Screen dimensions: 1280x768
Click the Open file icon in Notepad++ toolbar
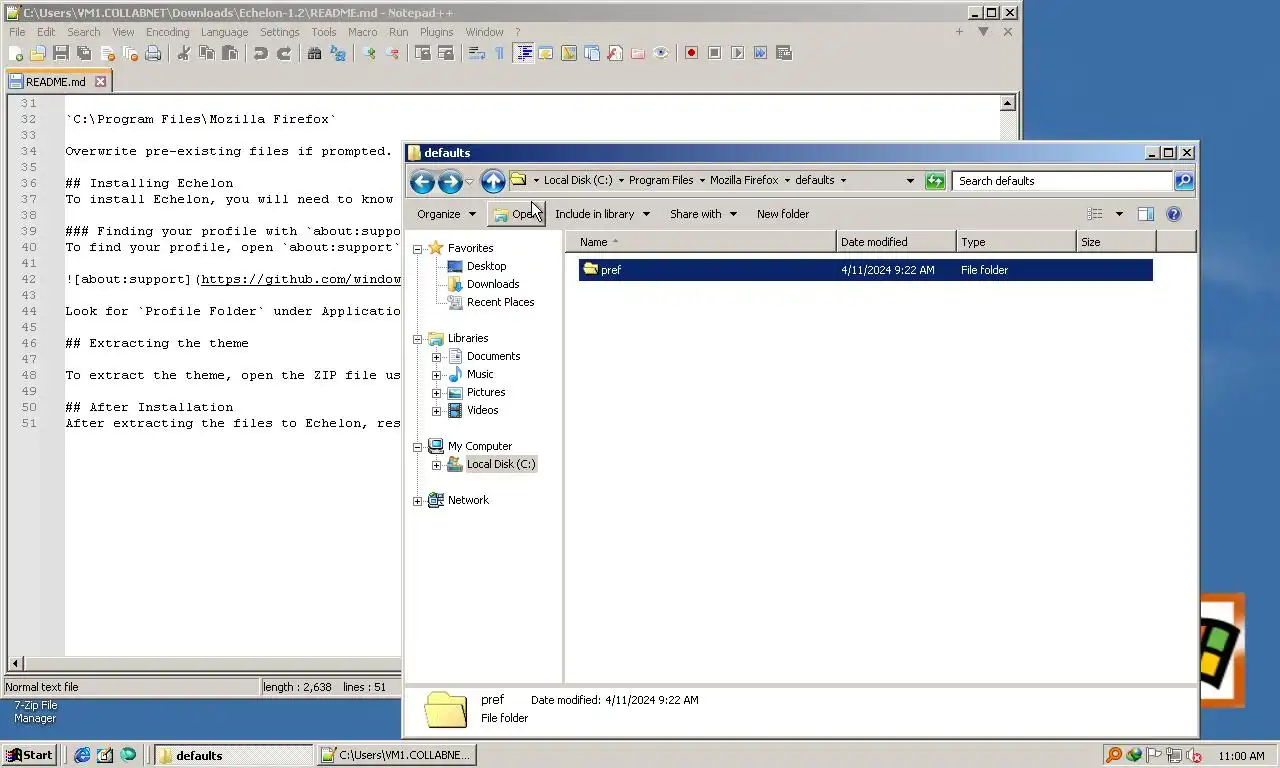point(38,53)
